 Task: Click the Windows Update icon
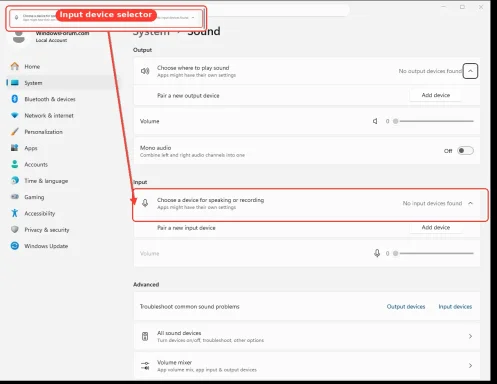coord(15,246)
